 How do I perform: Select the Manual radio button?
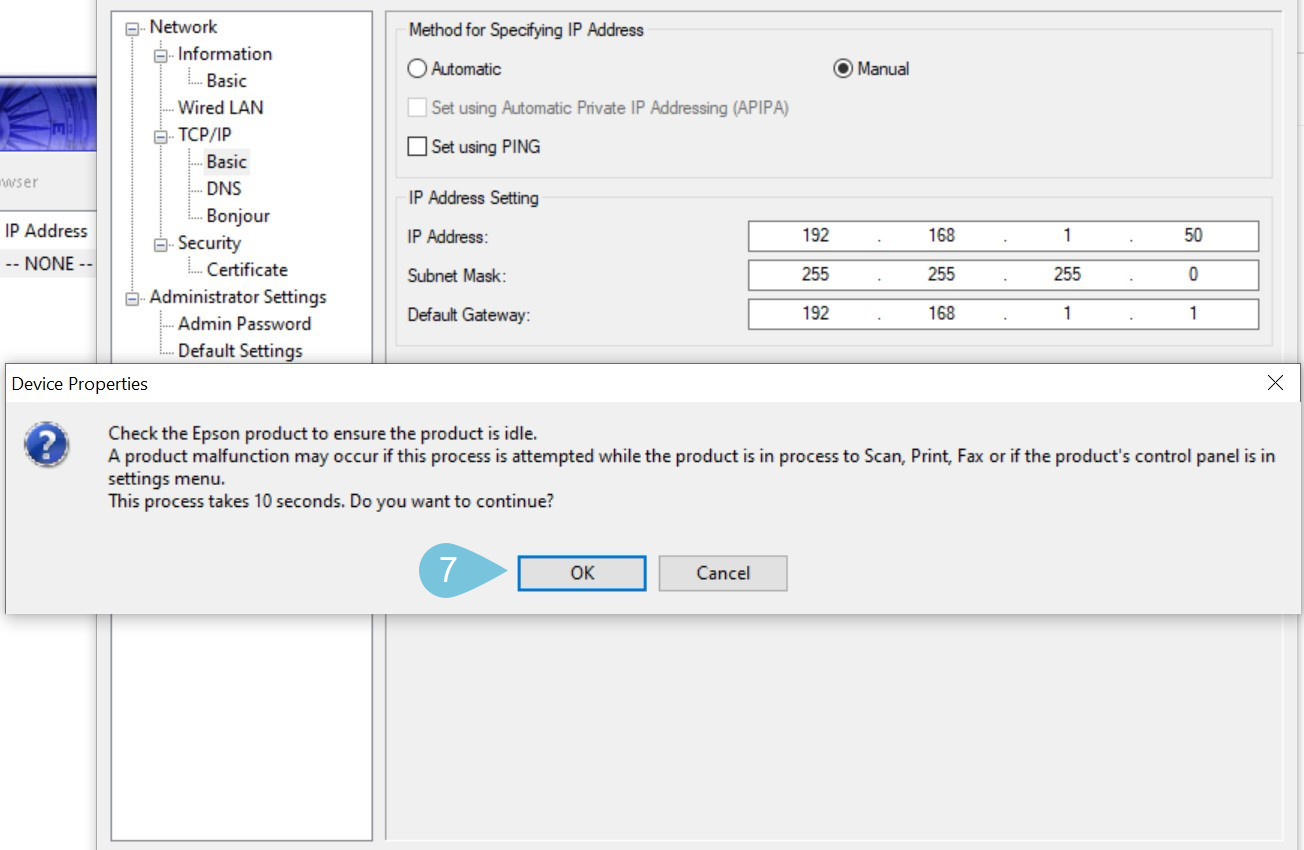(x=843, y=69)
